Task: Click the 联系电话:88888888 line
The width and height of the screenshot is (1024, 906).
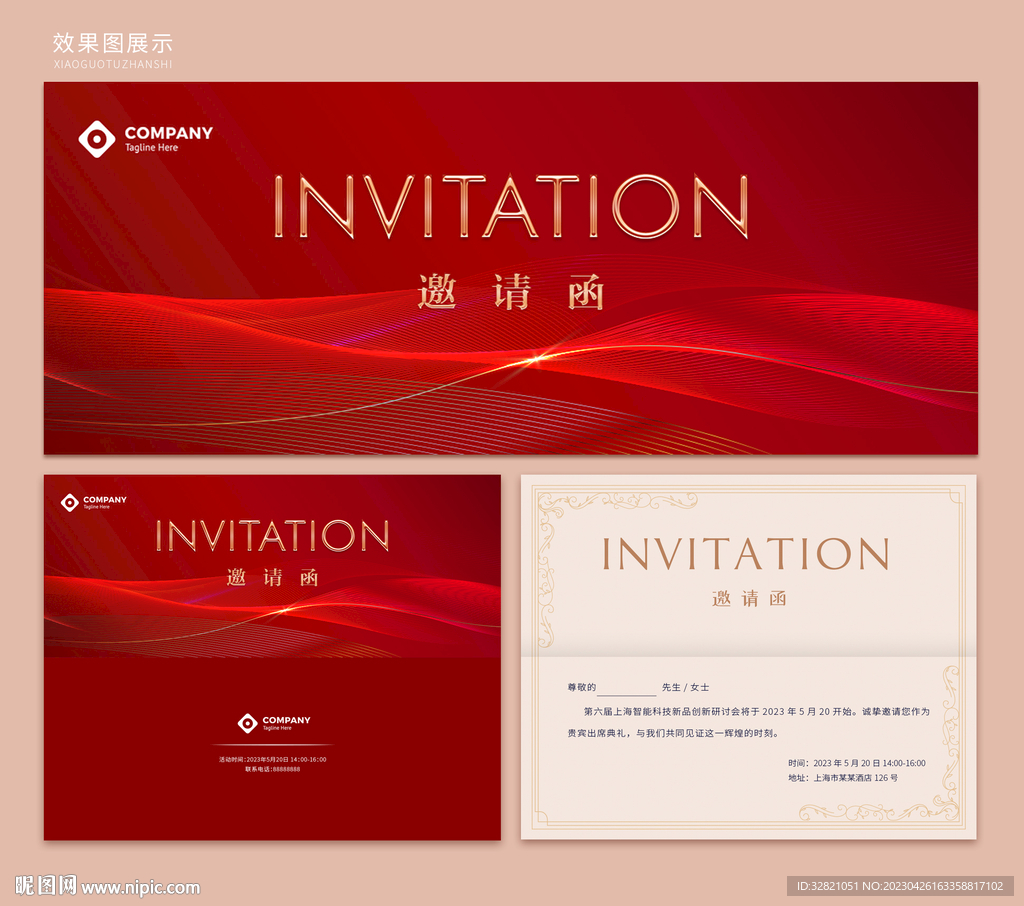Action: point(272,769)
